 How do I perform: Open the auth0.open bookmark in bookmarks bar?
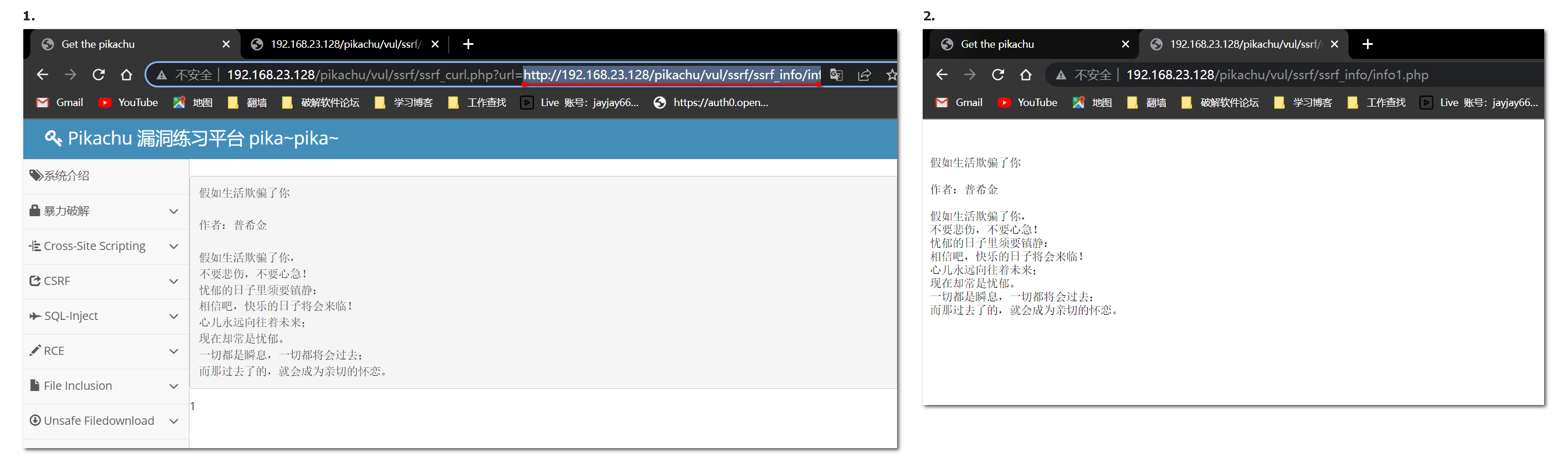coord(711,103)
